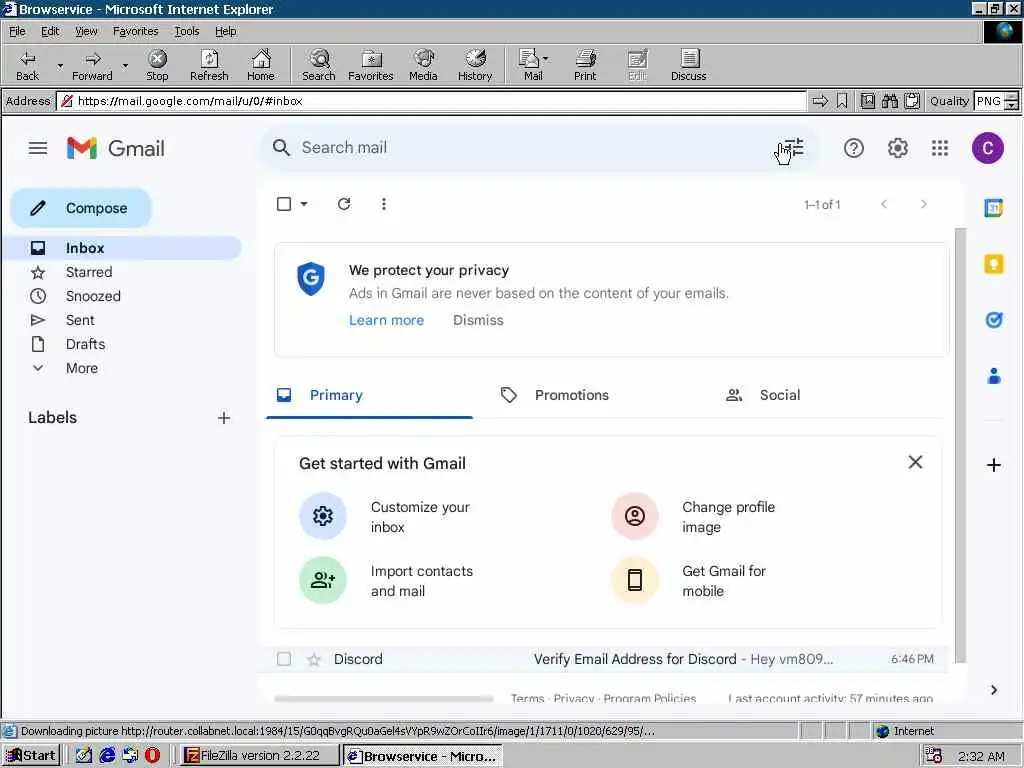Click the collapse side panel chevron
This screenshot has width=1024, height=768.
(993, 690)
